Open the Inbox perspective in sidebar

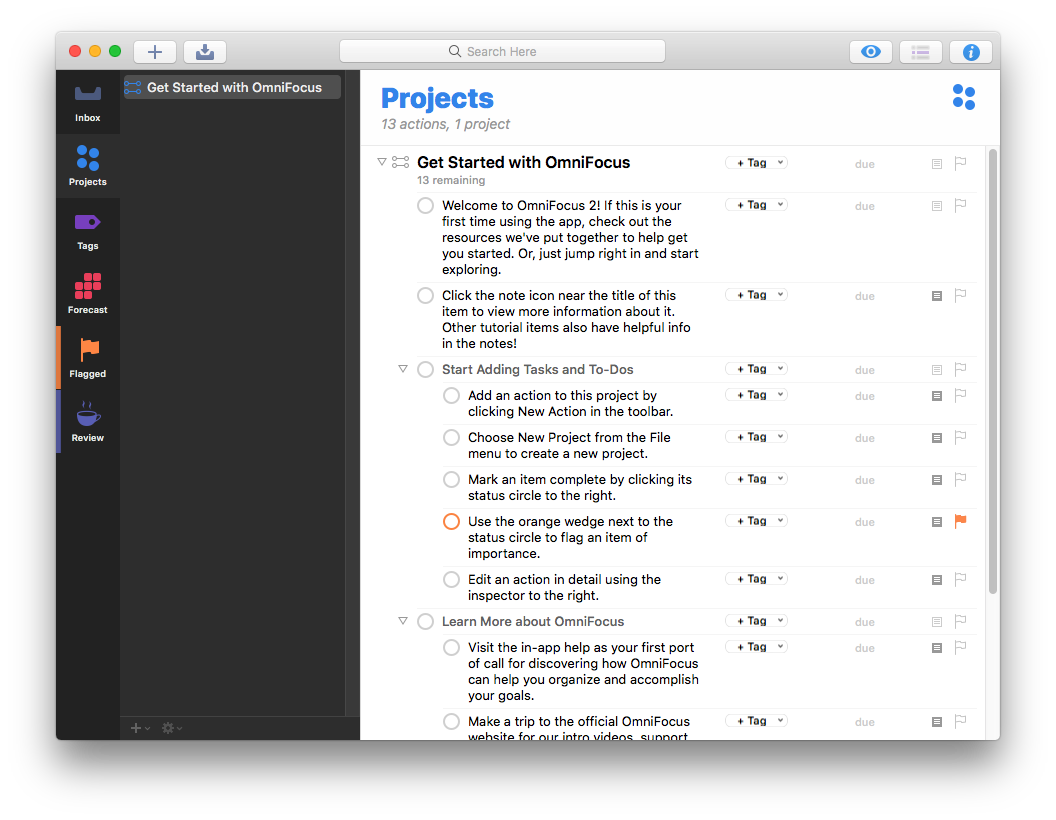(x=88, y=102)
